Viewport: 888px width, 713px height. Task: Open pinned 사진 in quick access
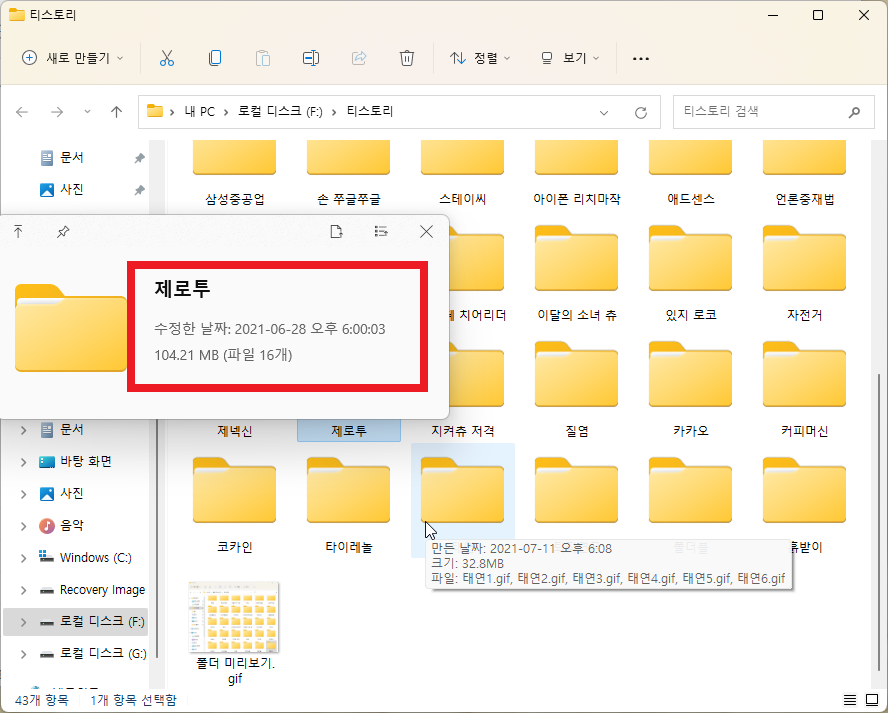click(71, 189)
